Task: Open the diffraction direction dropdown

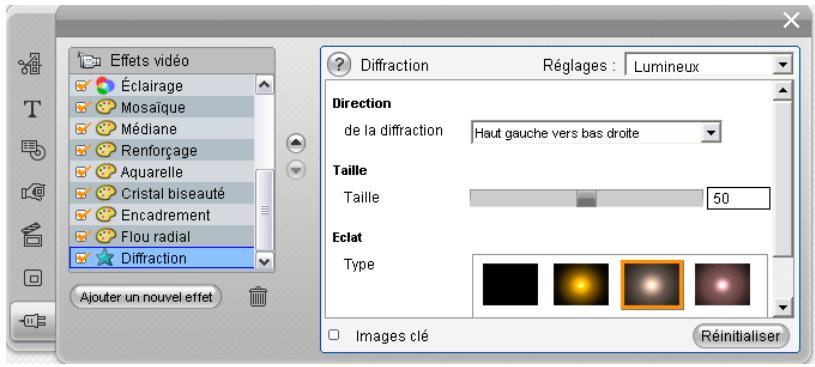Action: [x=711, y=133]
